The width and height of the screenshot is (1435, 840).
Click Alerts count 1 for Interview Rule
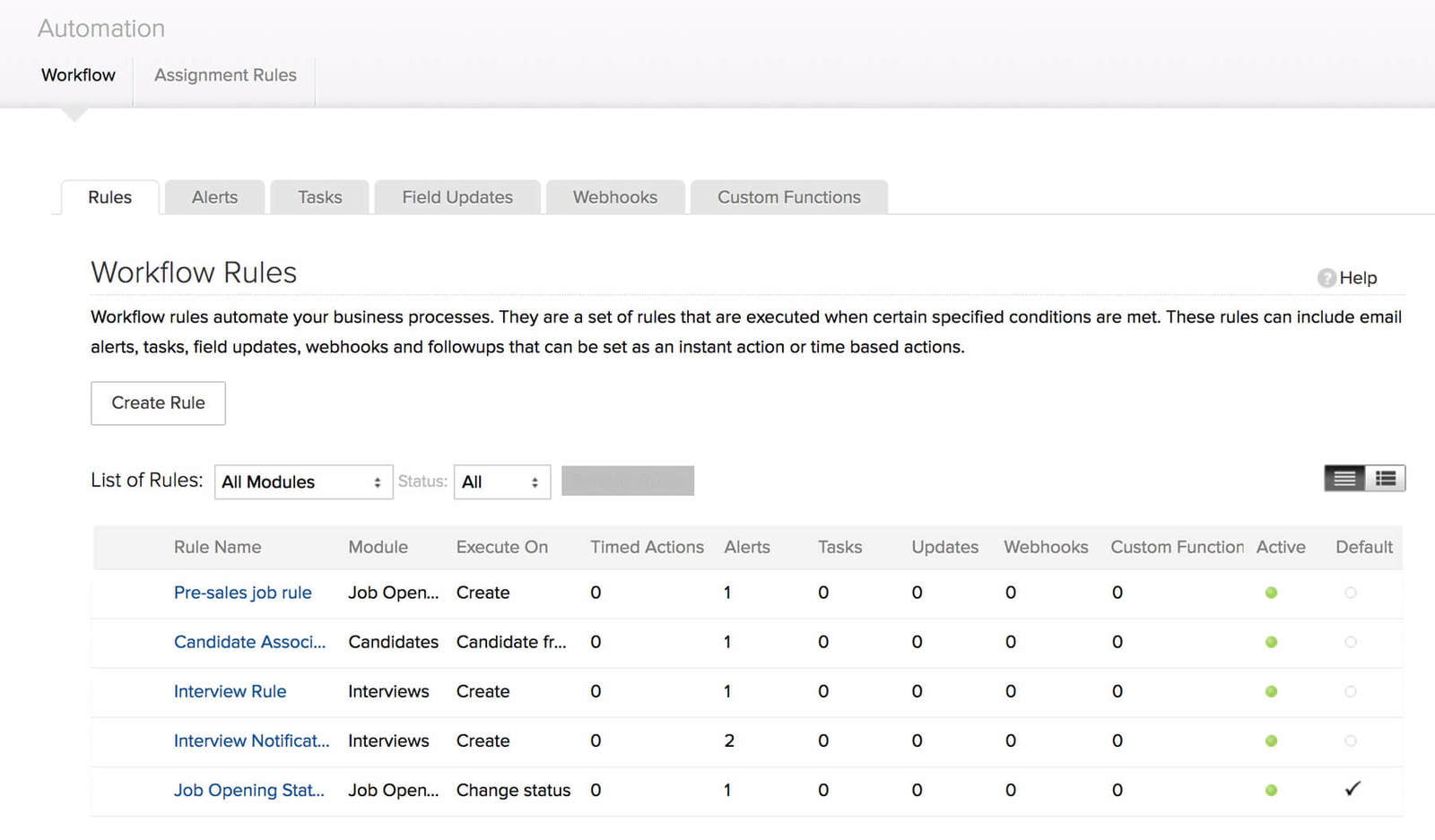click(727, 691)
